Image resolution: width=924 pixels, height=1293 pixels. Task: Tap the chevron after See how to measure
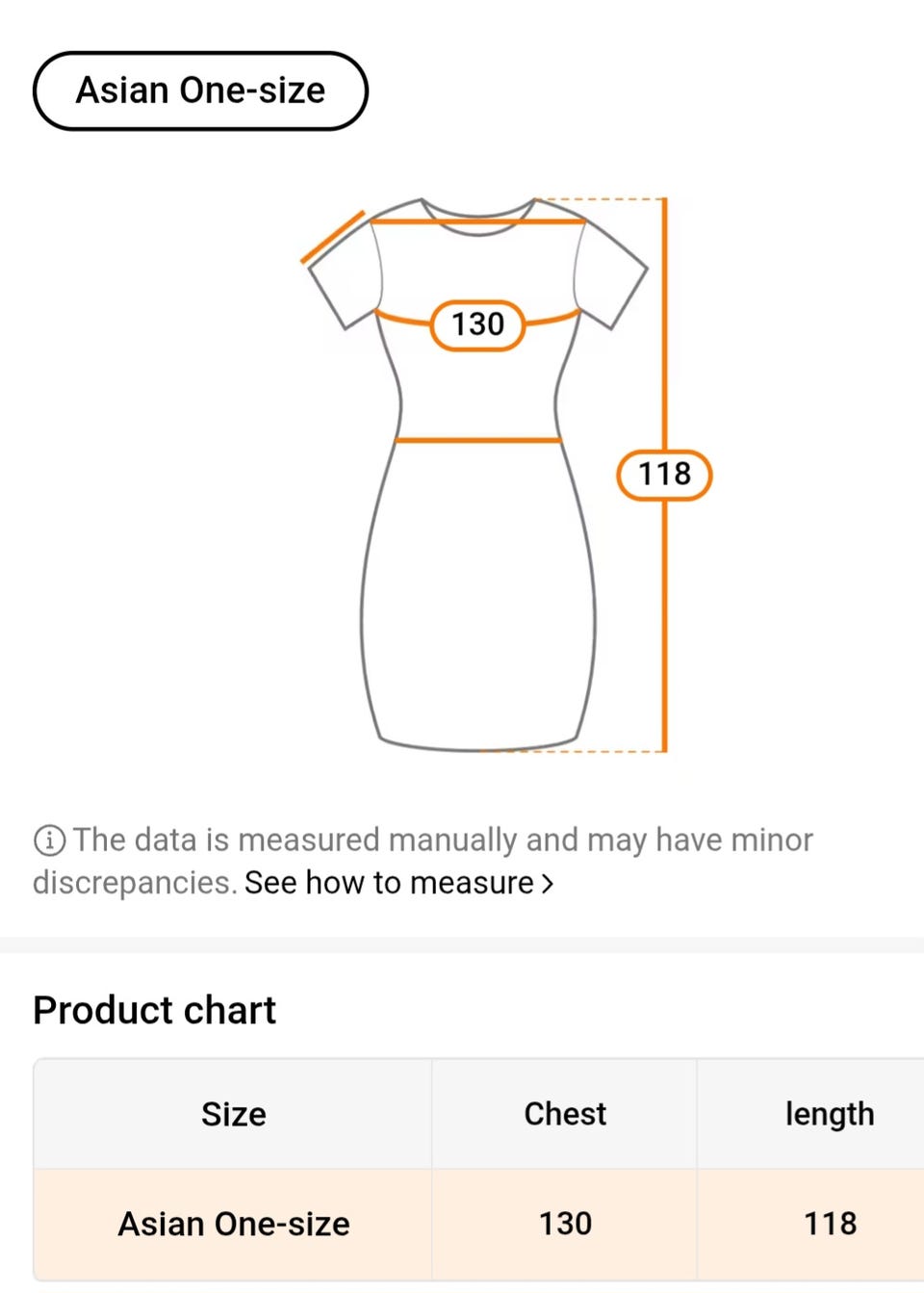pos(548,883)
